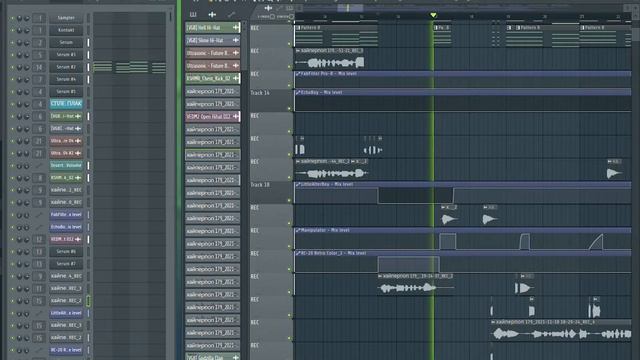Mute playlist Track 18
The height and width of the screenshot is (360, 640).
click(289, 200)
